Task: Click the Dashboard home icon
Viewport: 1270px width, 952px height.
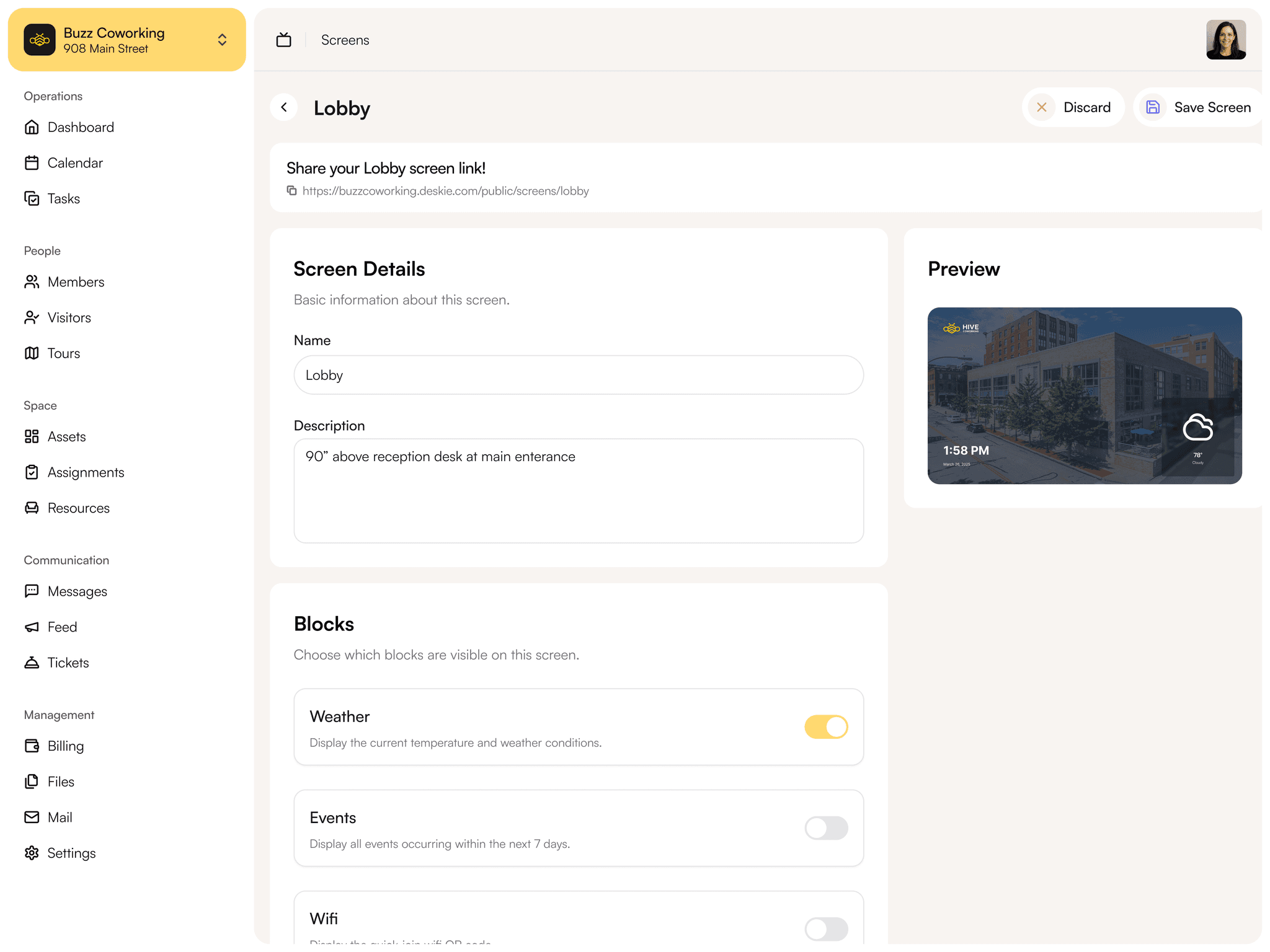Action: (x=32, y=127)
